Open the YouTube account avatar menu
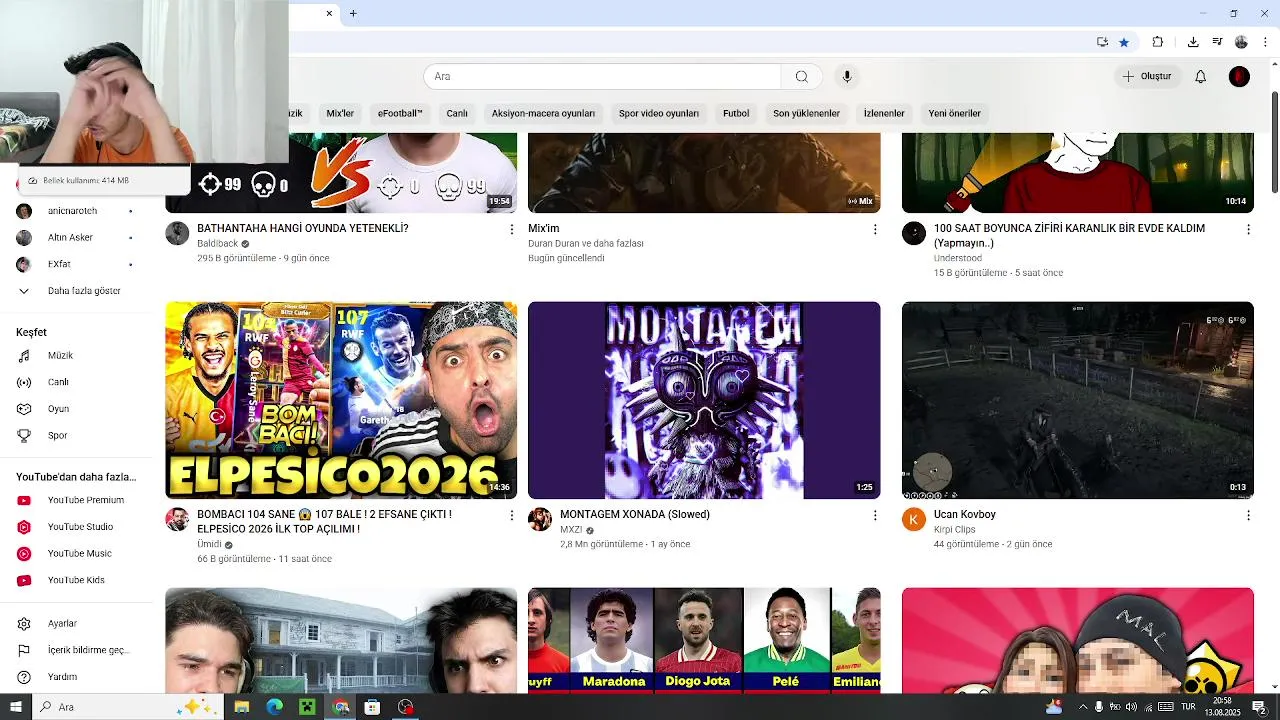Screen dimensions: 1280x720 1239,76
